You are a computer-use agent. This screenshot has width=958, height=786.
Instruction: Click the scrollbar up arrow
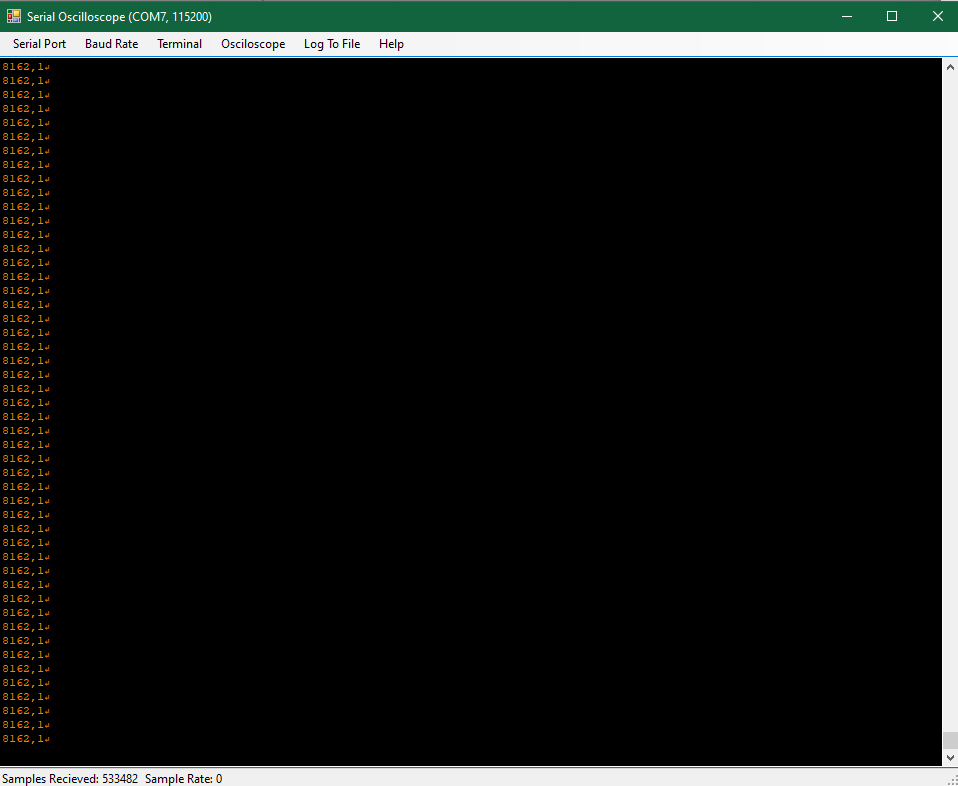949,66
